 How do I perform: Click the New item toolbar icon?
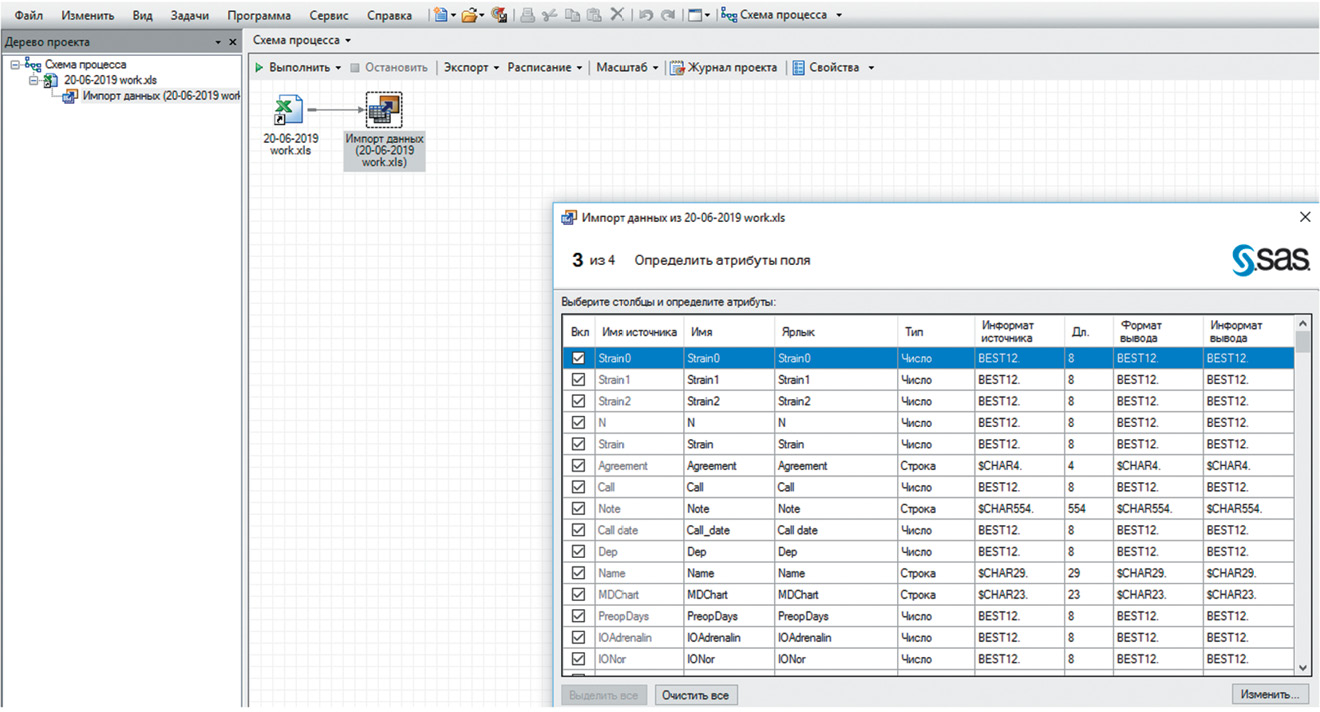[x=440, y=15]
